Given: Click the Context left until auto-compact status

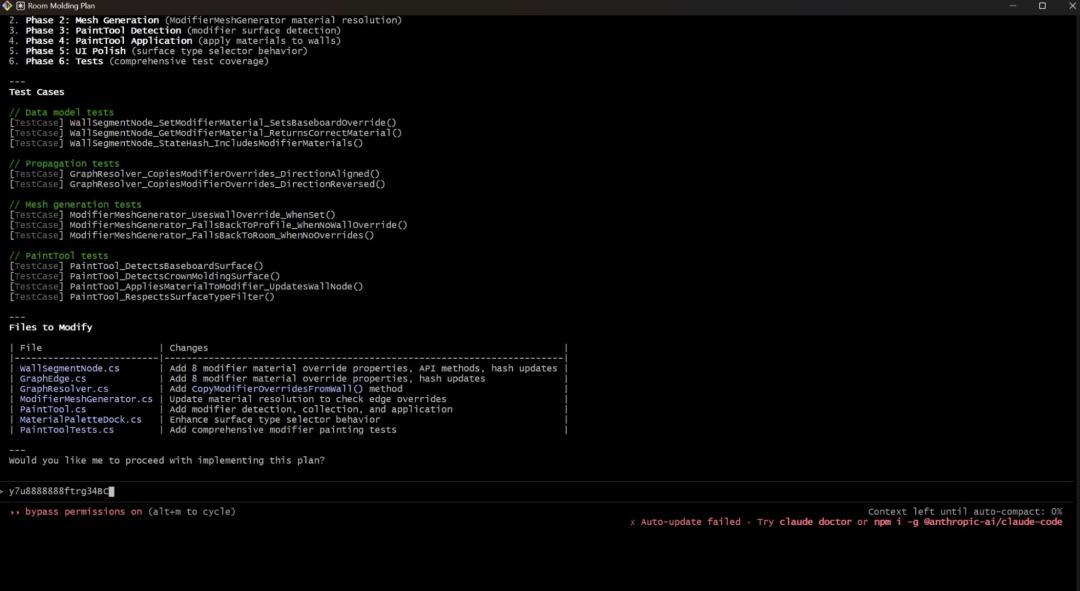Looking at the screenshot, I should (964, 512).
